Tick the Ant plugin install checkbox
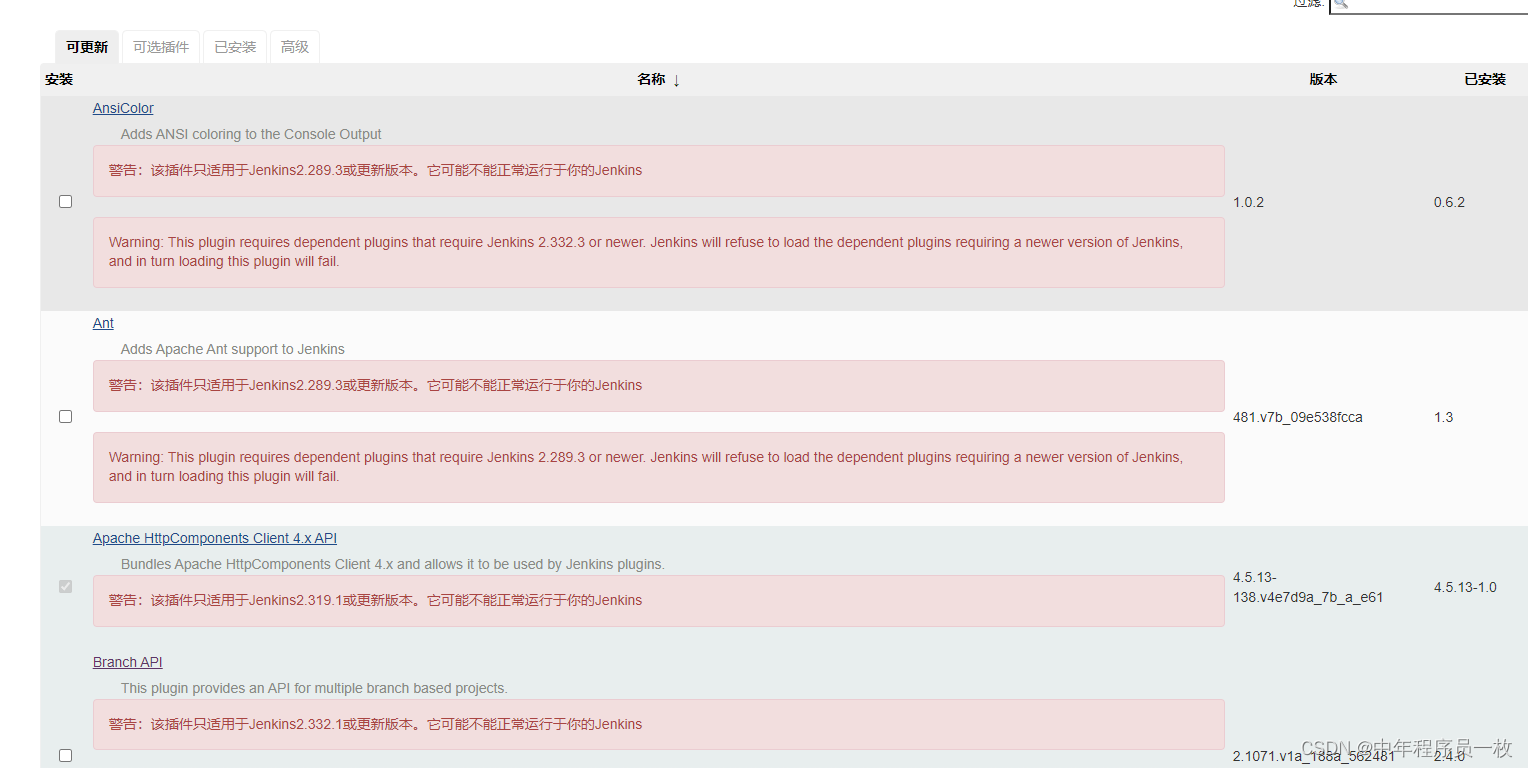 pos(66,416)
